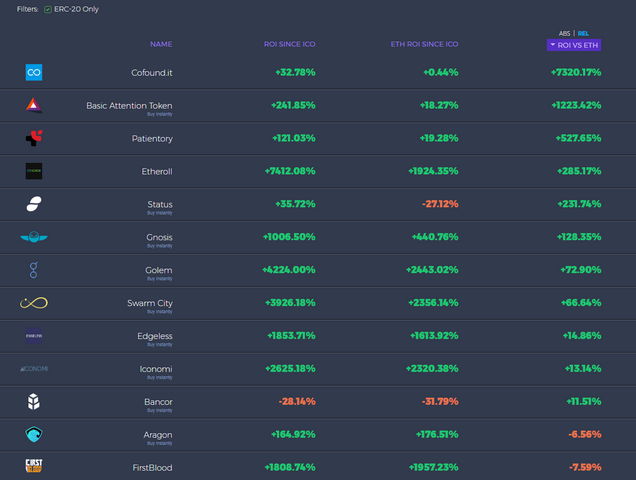Click the +1613.92% Edgeless ETH ROI value
This screenshot has height=480, width=636.
[x=434, y=336]
